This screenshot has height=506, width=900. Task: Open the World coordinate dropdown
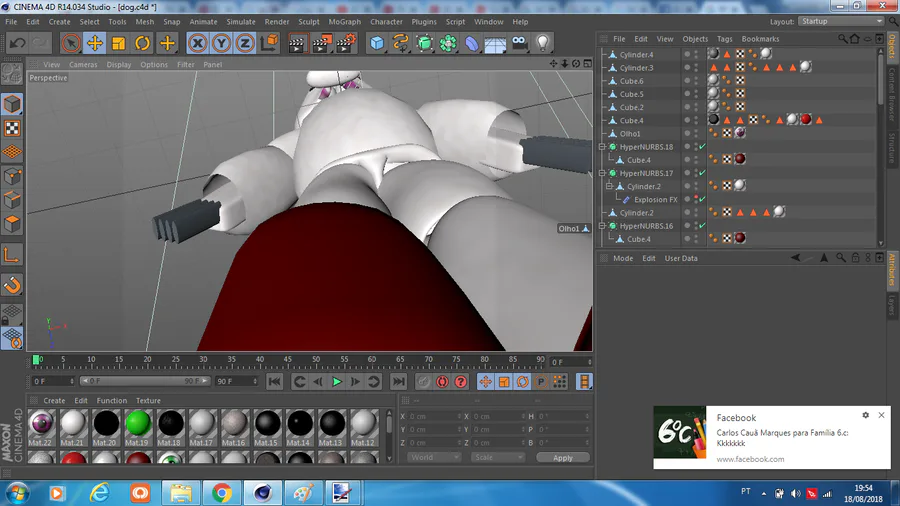pos(433,458)
